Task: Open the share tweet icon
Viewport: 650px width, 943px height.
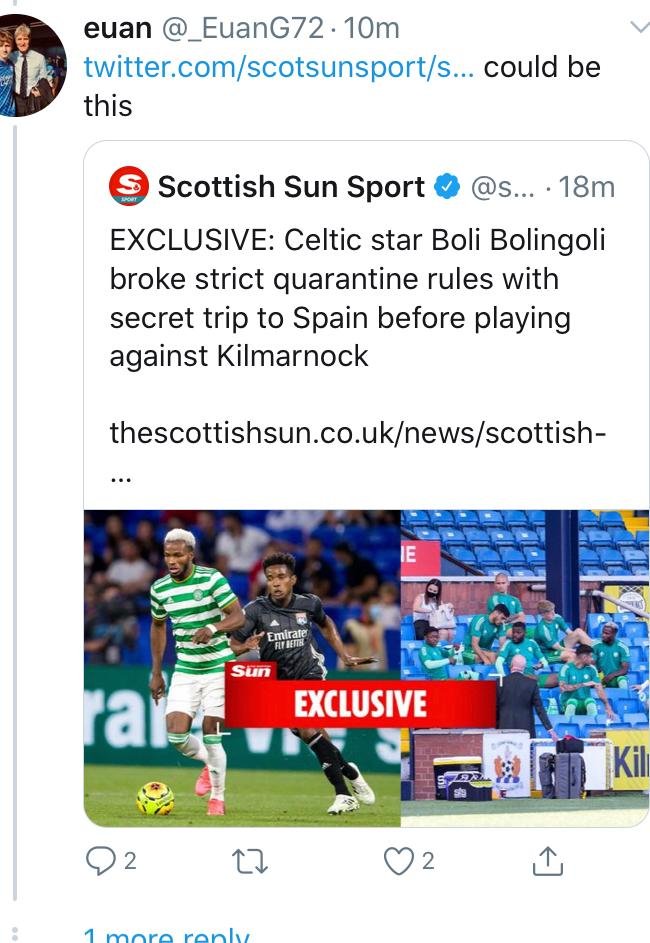Action: click(548, 861)
